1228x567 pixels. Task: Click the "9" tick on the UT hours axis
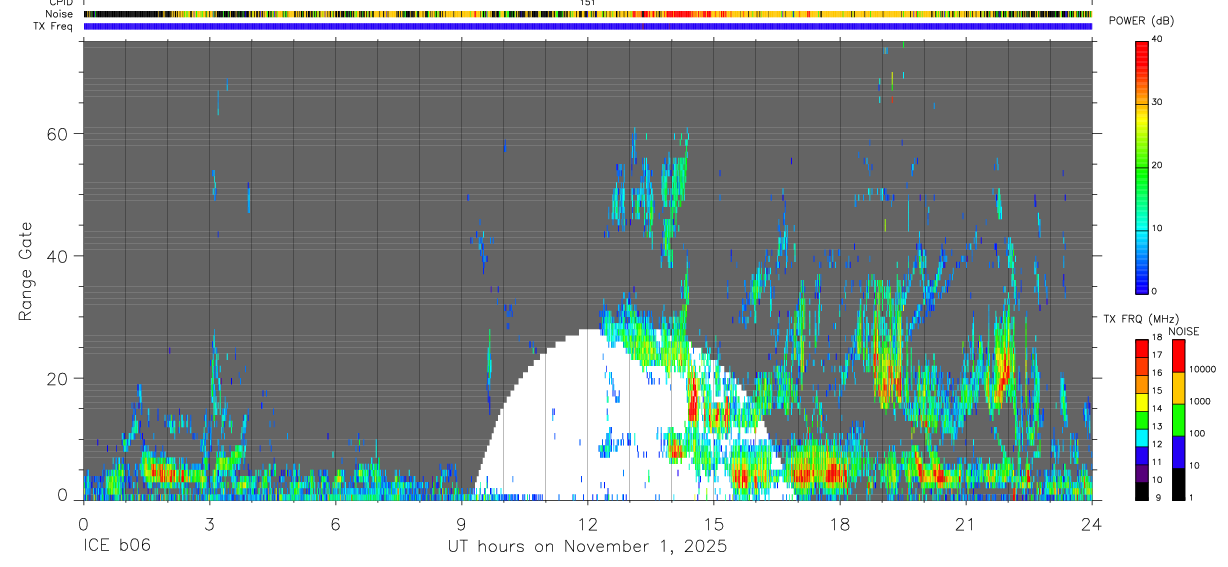[461, 524]
